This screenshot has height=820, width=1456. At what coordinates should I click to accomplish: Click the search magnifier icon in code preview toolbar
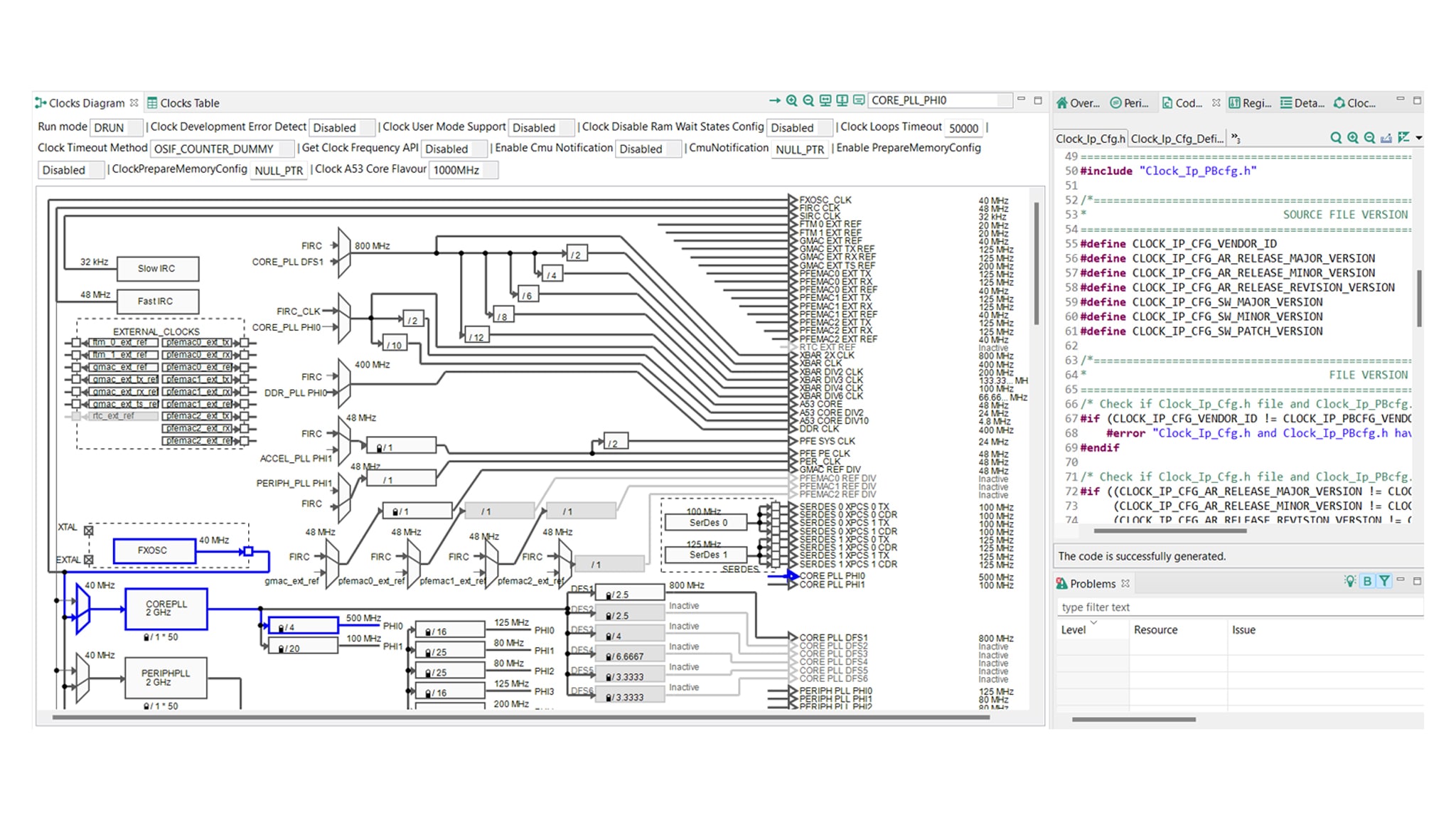point(1336,138)
